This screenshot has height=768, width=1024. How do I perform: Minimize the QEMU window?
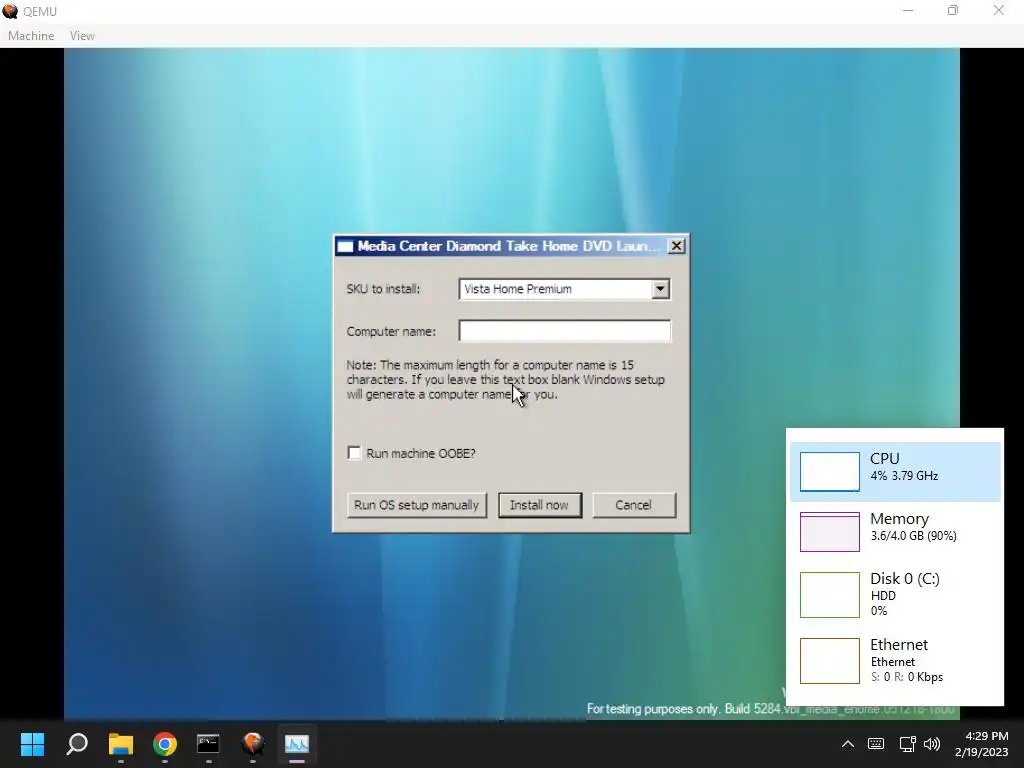click(908, 10)
